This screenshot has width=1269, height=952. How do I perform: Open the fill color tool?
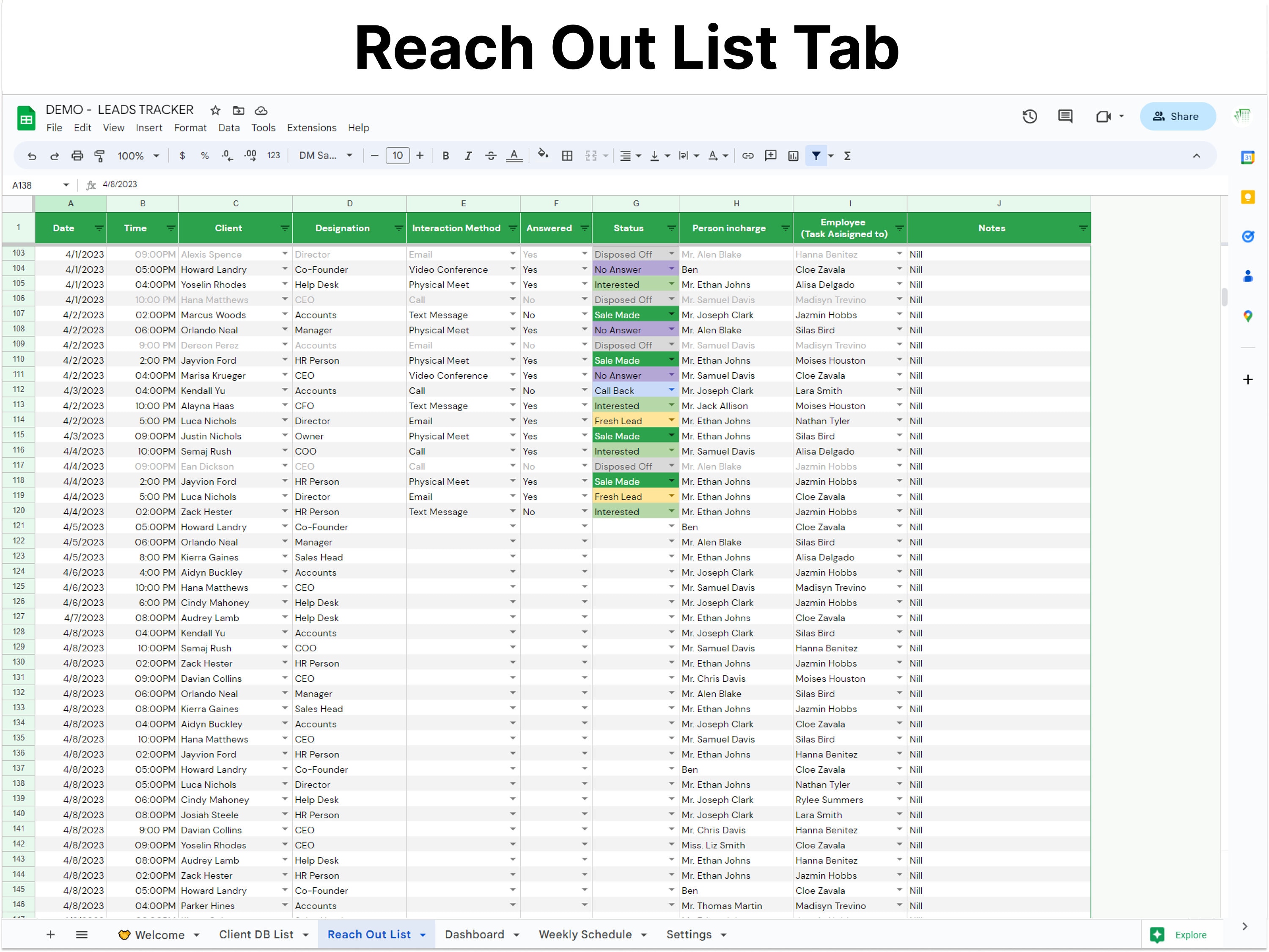pyautogui.click(x=543, y=155)
